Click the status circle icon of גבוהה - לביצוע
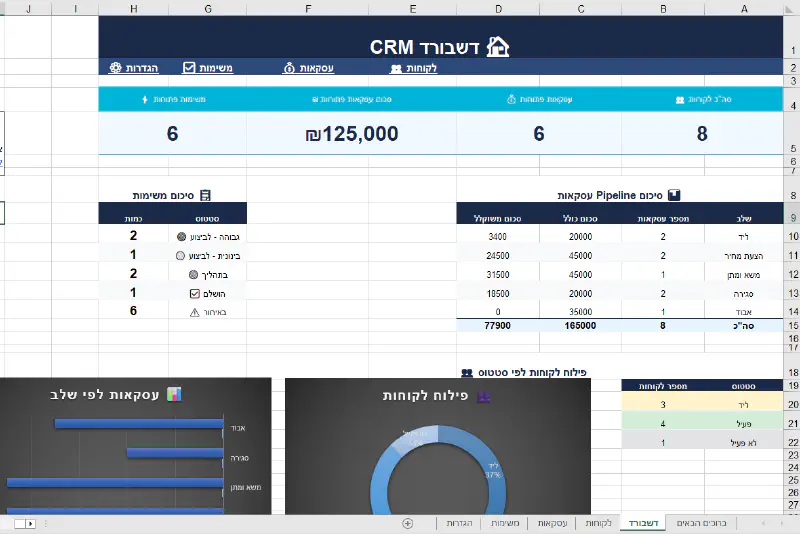800x534 pixels. click(181, 237)
